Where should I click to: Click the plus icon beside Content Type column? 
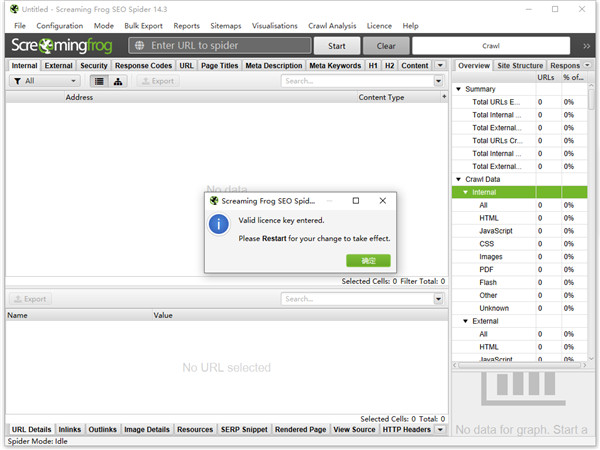tap(442, 97)
